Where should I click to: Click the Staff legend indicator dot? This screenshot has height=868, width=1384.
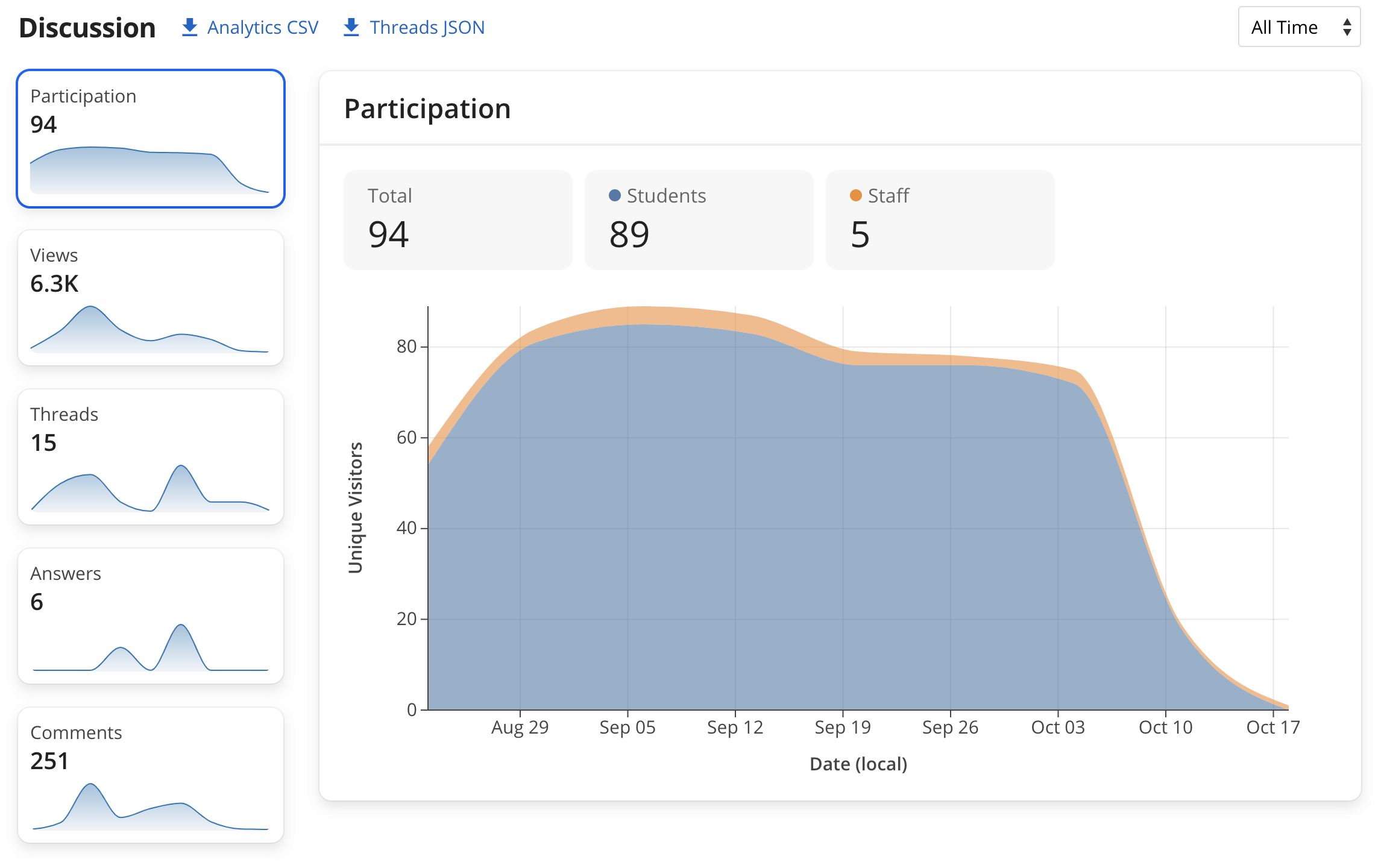click(x=856, y=195)
